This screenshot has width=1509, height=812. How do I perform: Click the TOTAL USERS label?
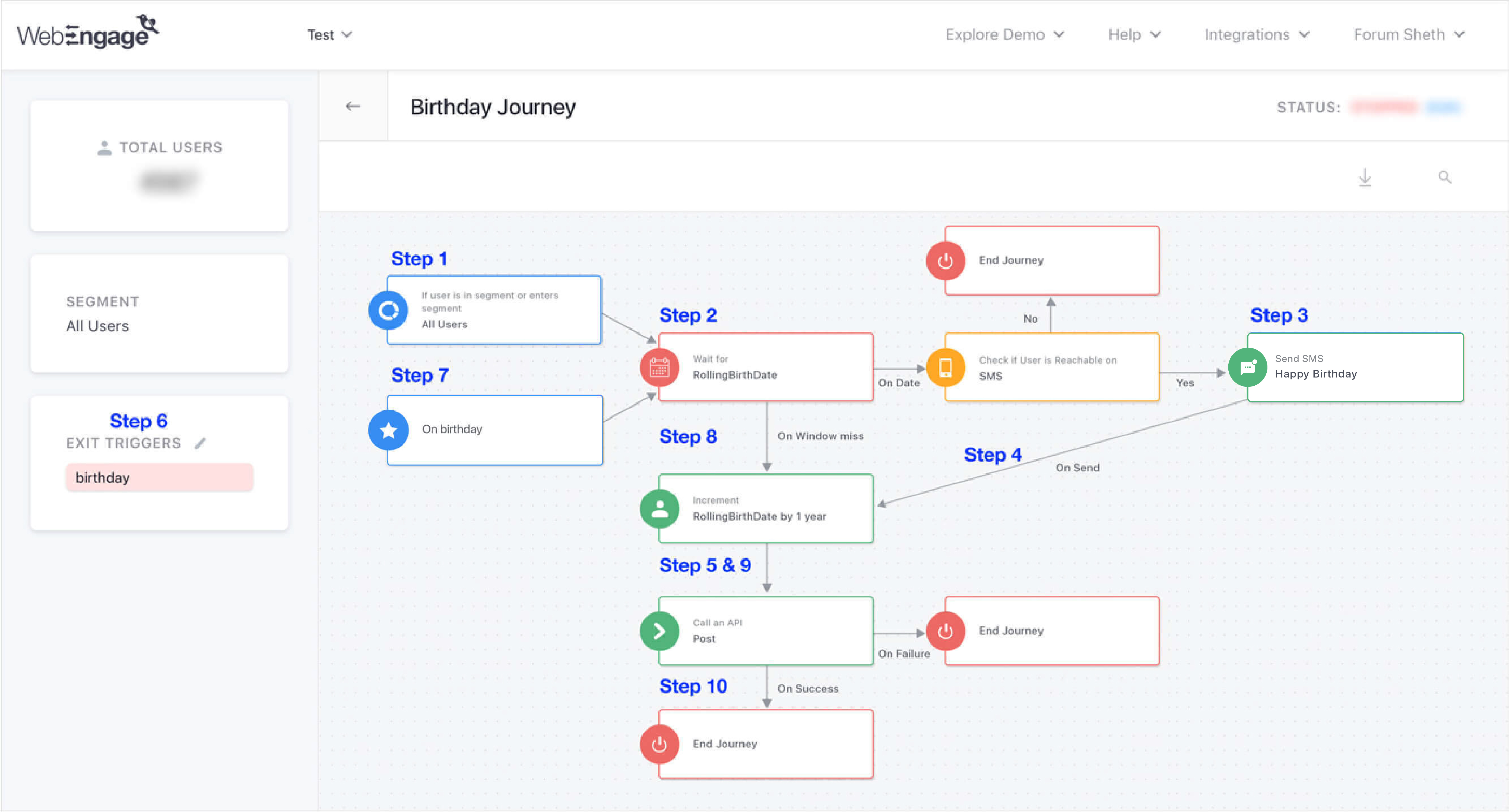pyautogui.click(x=171, y=148)
